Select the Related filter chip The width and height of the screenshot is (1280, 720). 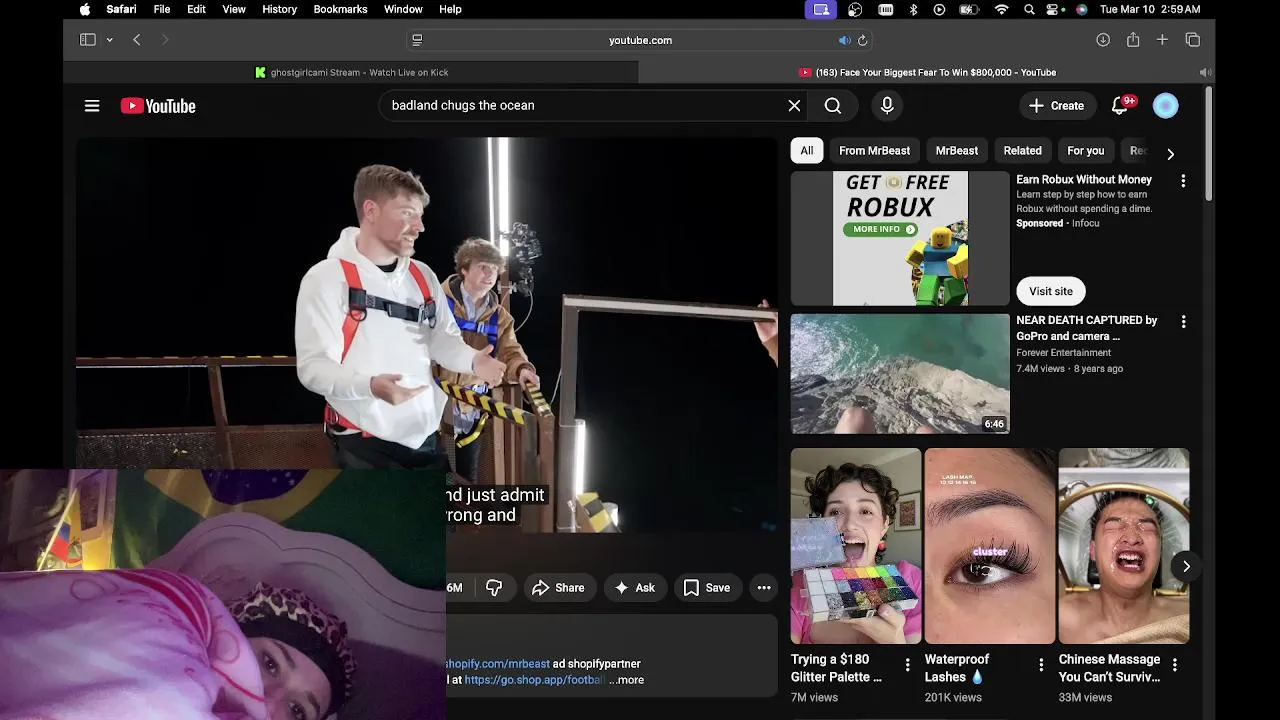[1022, 151]
